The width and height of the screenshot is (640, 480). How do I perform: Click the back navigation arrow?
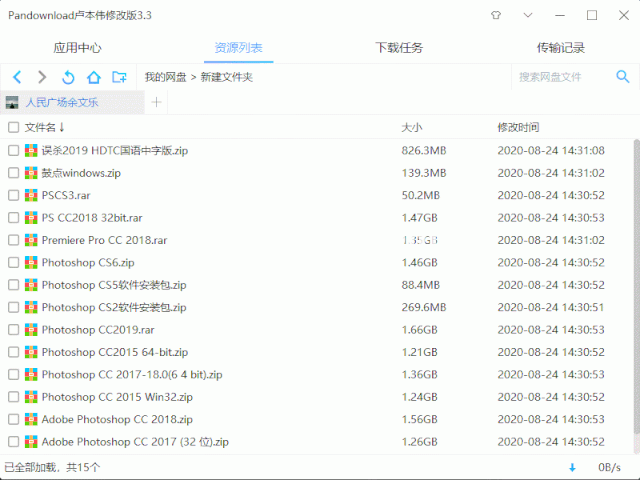(x=17, y=77)
